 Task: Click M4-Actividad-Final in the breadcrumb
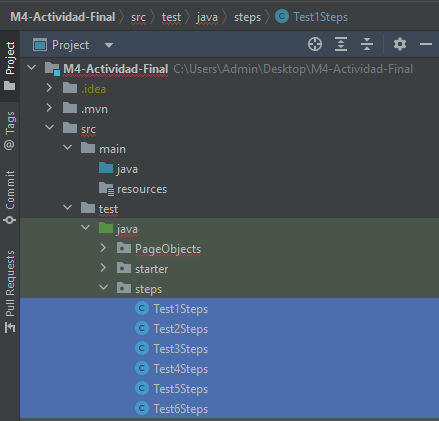point(63,17)
